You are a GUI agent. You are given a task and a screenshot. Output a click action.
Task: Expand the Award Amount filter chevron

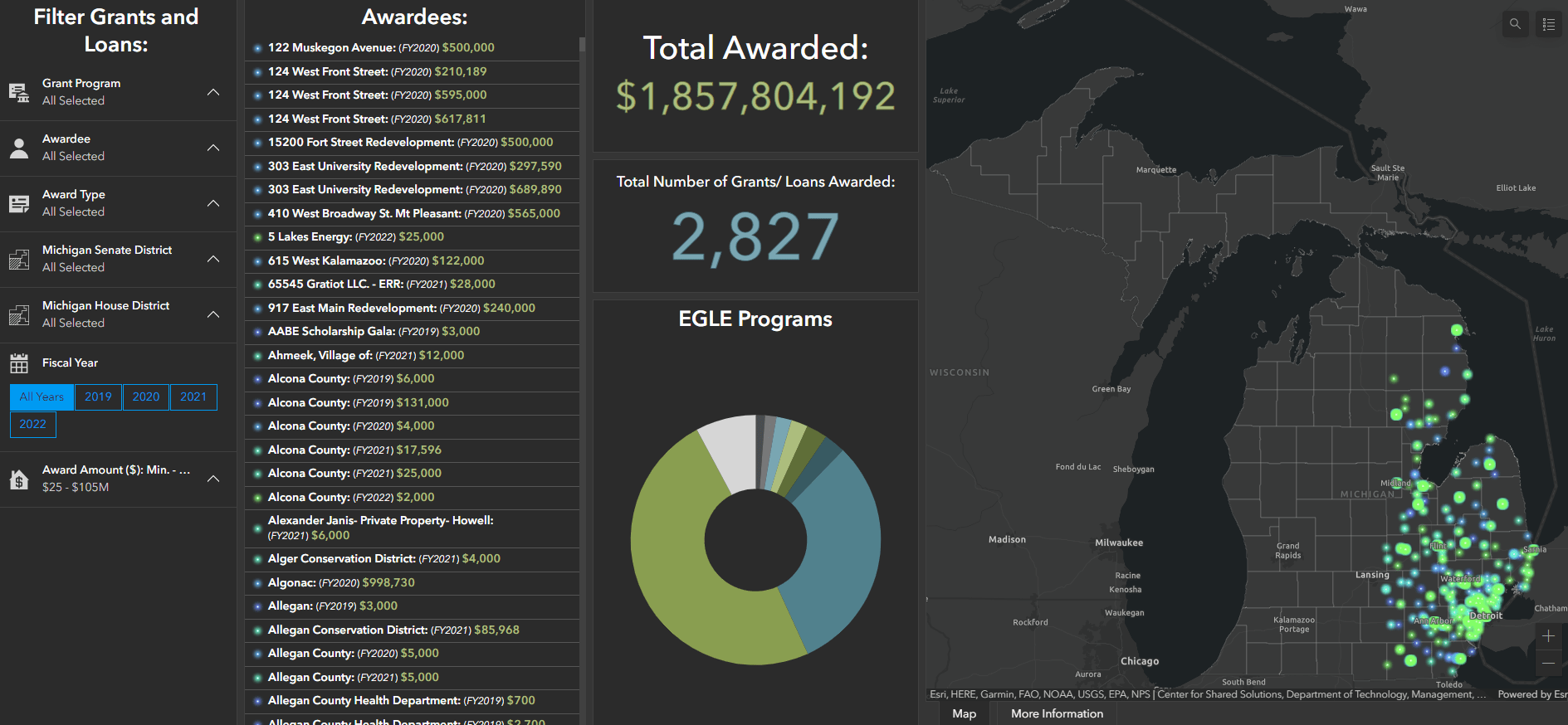pyautogui.click(x=213, y=479)
